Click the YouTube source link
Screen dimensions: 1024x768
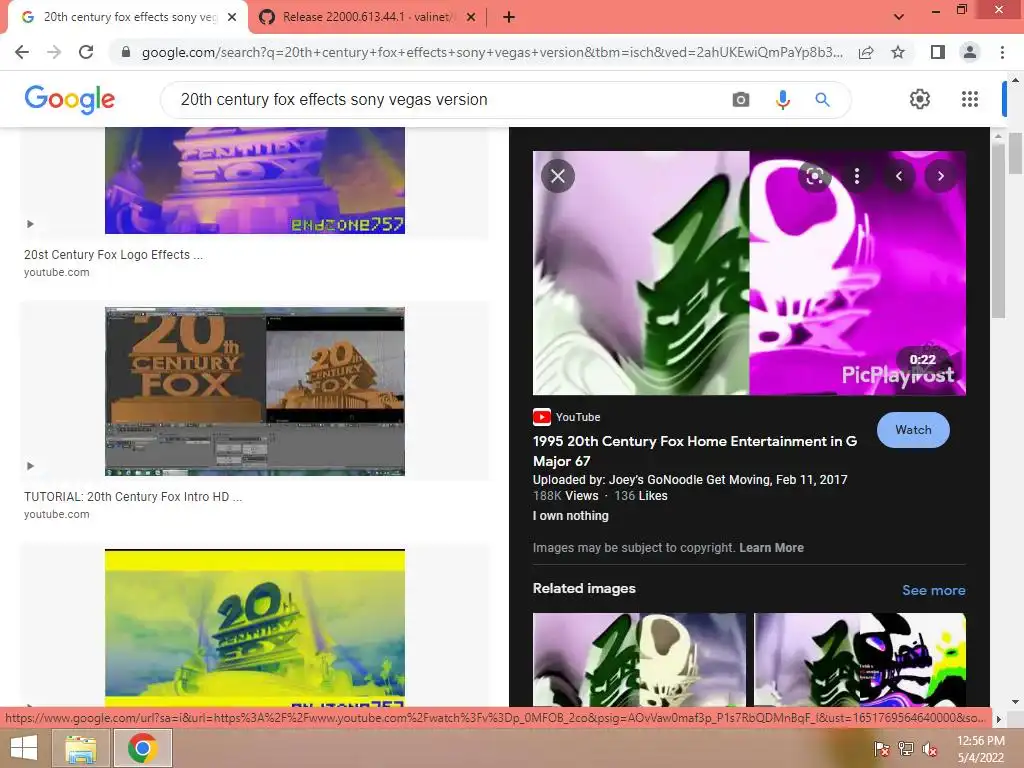click(x=567, y=417)
